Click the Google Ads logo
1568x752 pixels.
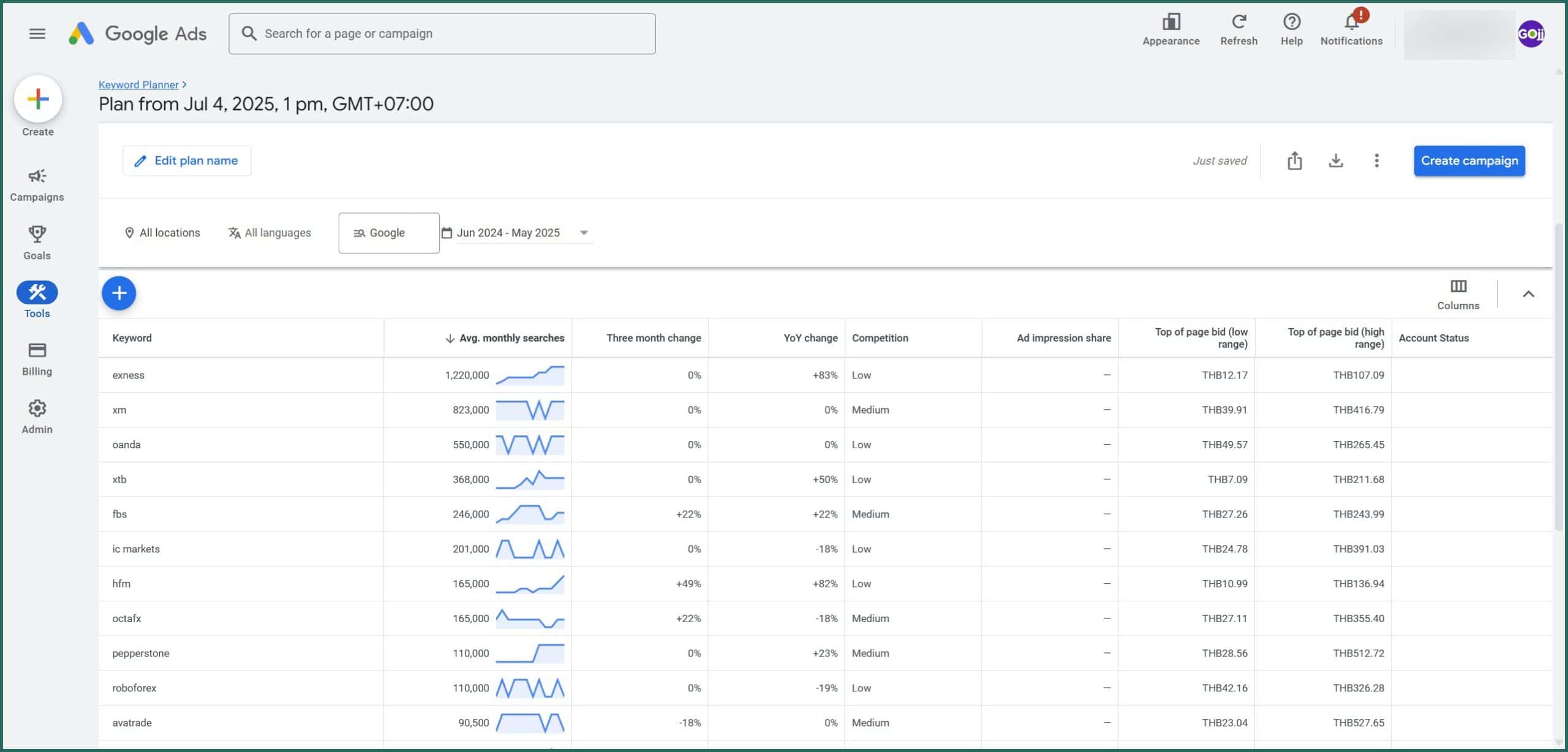(138, 34)
